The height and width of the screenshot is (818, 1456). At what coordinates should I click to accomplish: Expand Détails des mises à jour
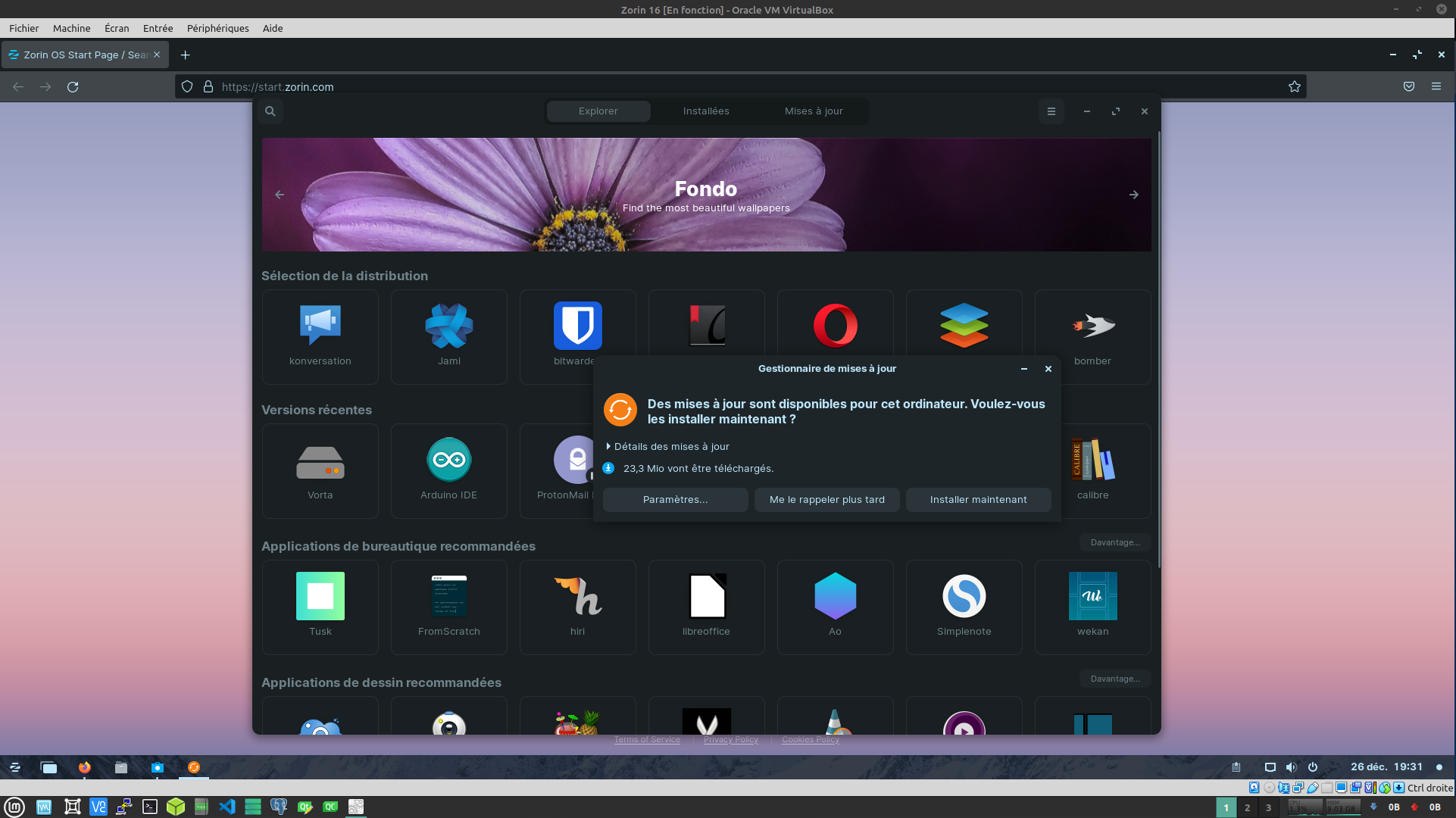[668, 447]
